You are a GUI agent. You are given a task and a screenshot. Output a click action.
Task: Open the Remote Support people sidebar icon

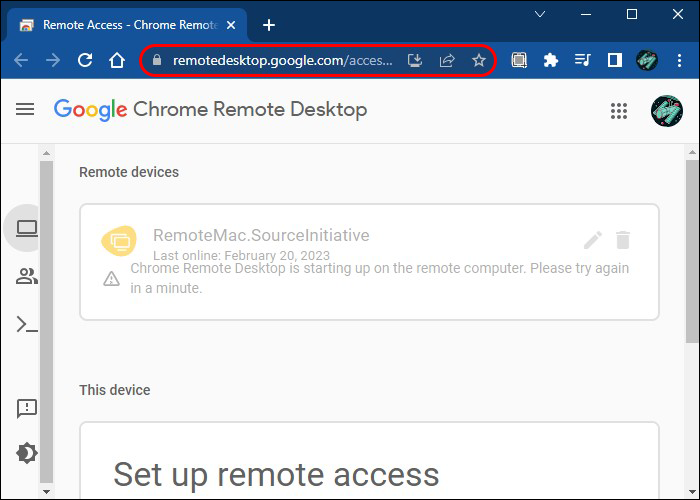27,277
